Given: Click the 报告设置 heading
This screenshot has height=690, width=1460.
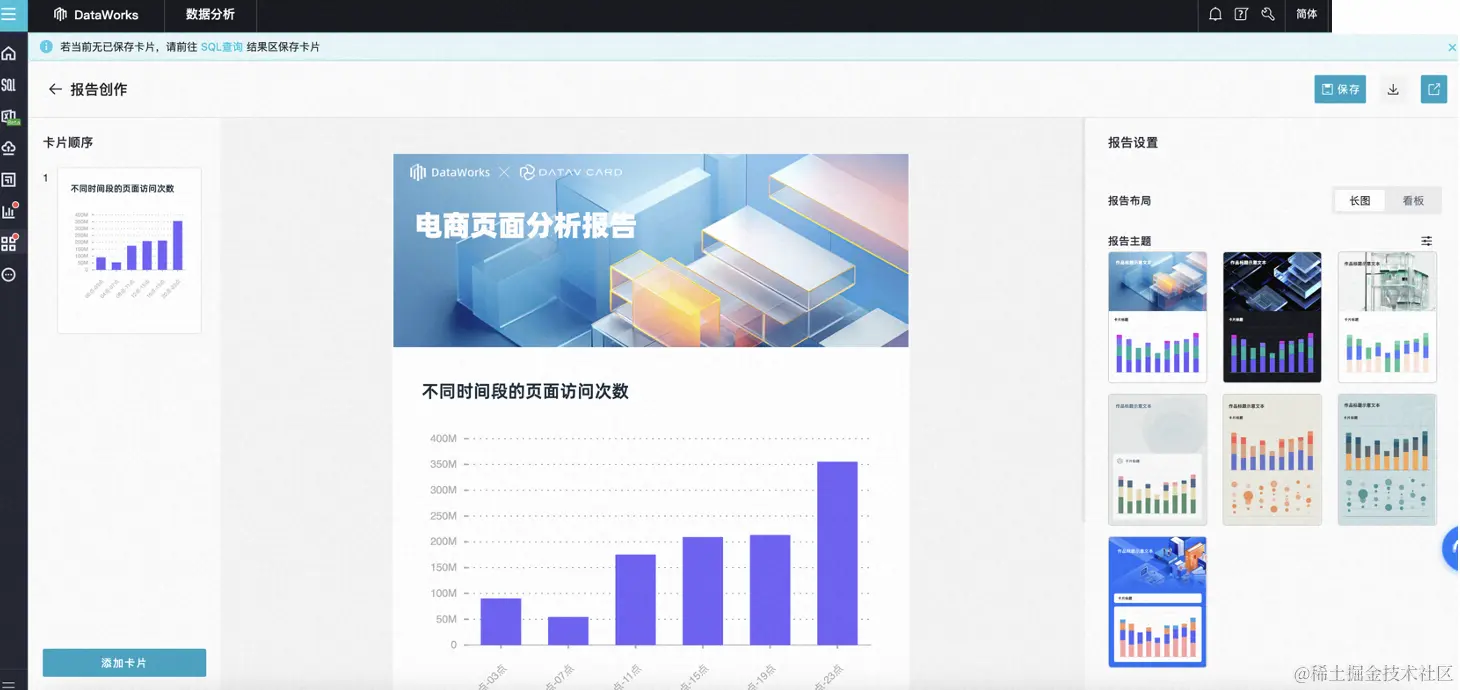Looking at the screenshot, I should tap(1133, 143).
